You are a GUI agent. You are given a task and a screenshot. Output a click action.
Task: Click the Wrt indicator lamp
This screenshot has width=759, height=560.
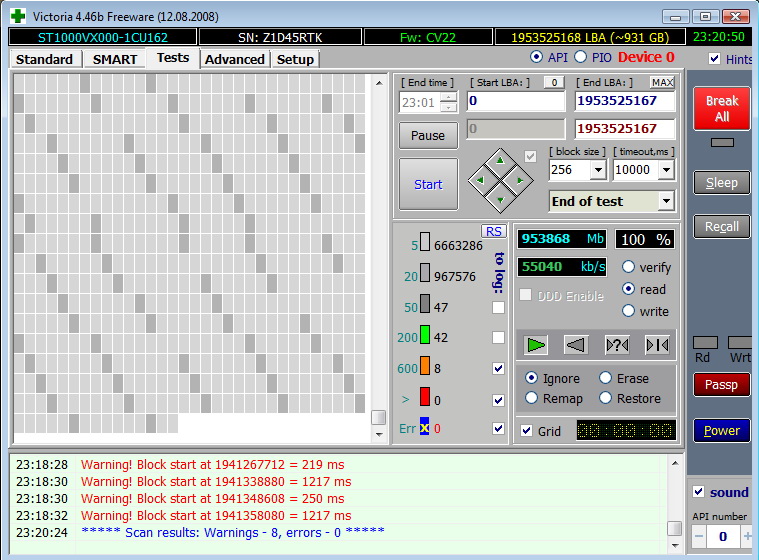click(x=740, y=343)
